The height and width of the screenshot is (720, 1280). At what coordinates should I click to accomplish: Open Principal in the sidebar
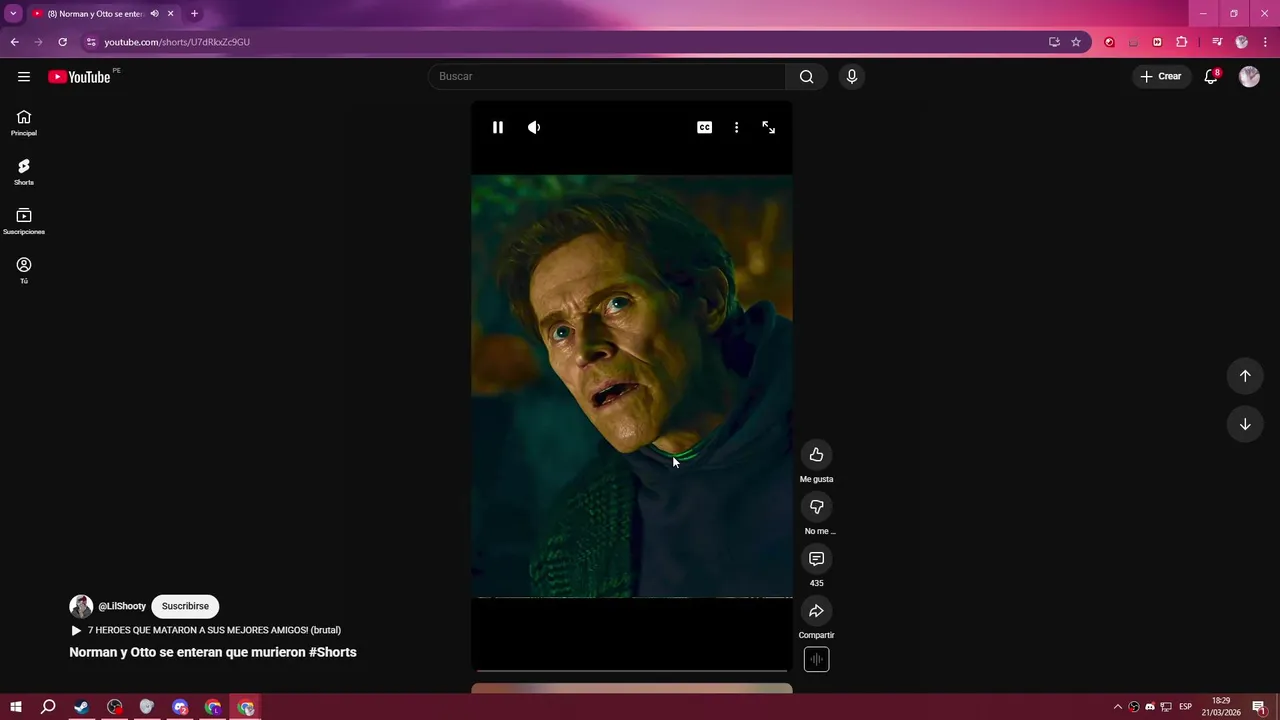24,123
